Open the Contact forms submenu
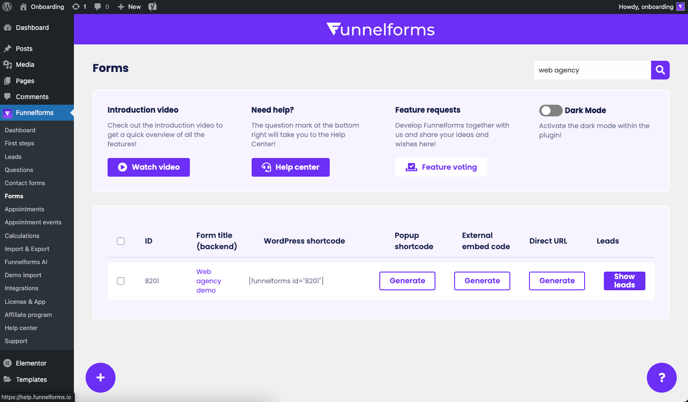688x402 pixels. pyautogui.click(x=25, y=183)
